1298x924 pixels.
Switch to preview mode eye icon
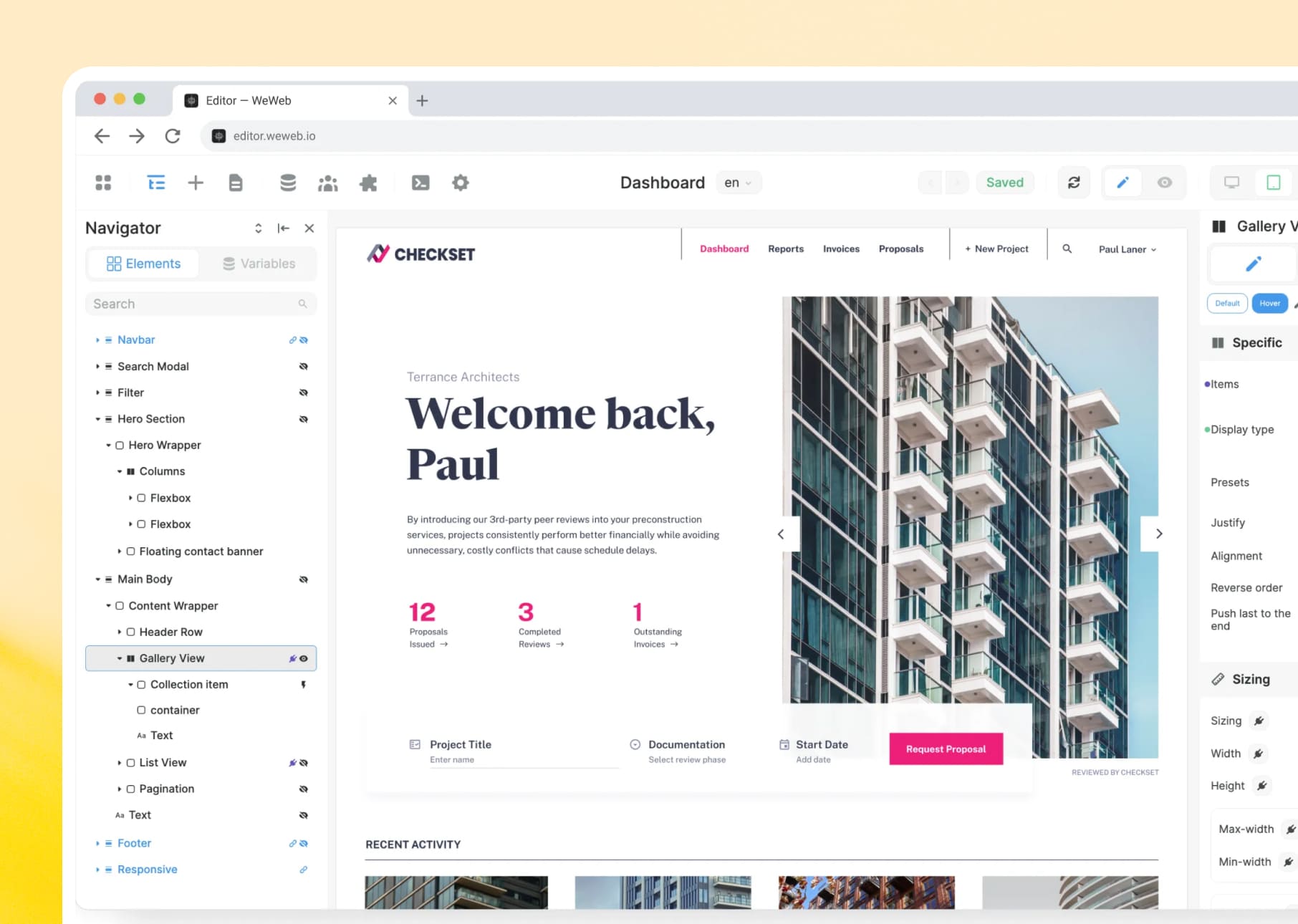coord(1165,183)
